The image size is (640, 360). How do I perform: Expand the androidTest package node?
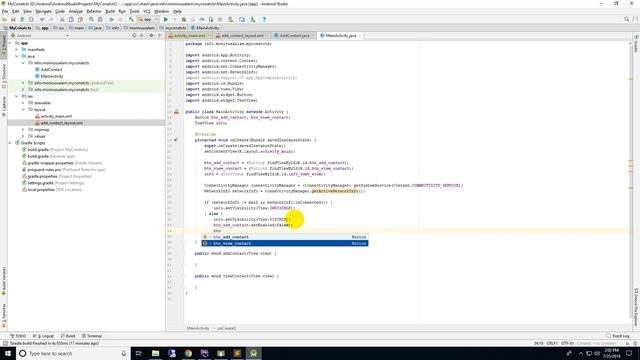point(23,83)
